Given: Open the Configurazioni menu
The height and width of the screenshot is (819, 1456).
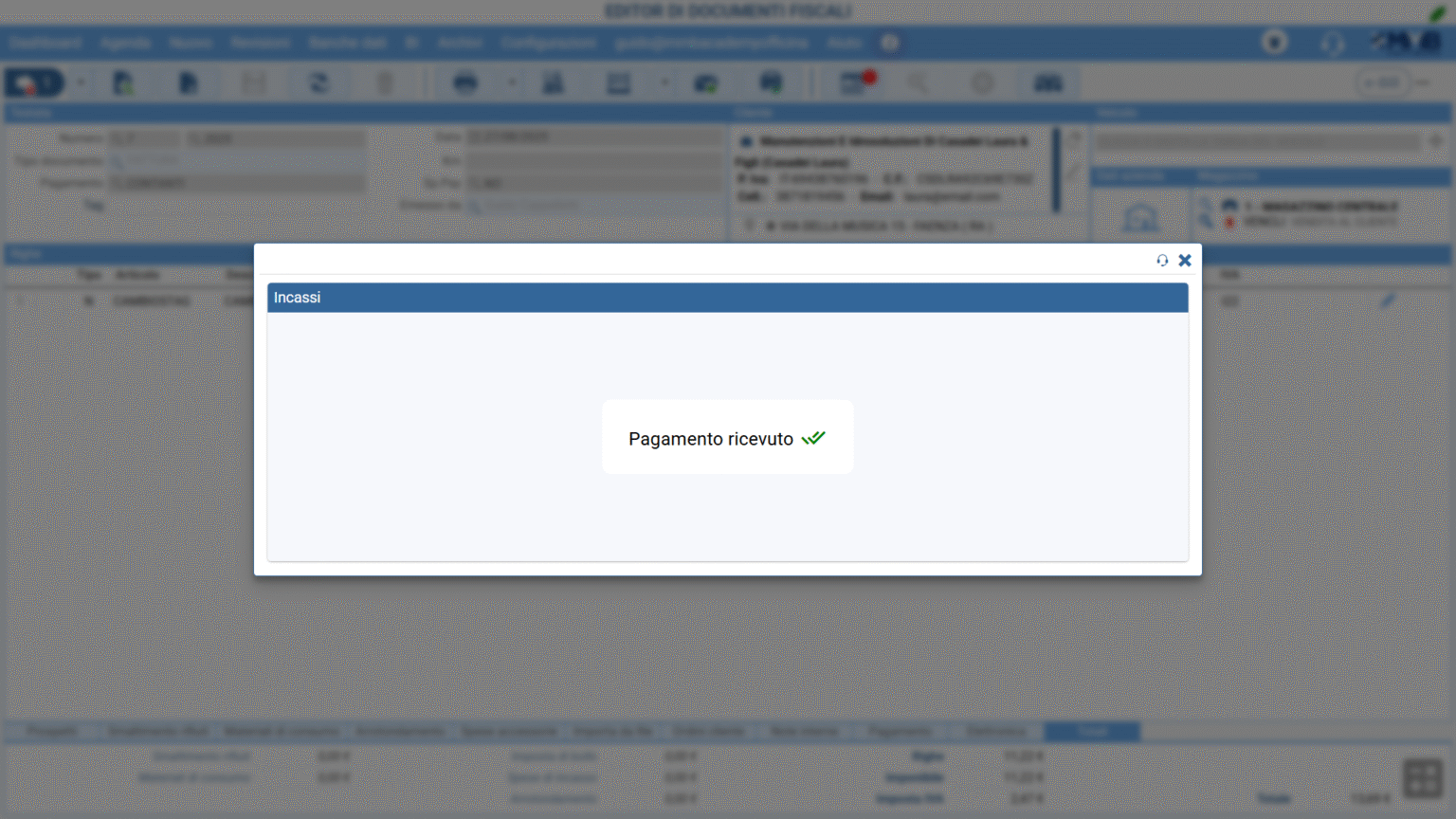Looking at the screenshot, I should [549, 43].
